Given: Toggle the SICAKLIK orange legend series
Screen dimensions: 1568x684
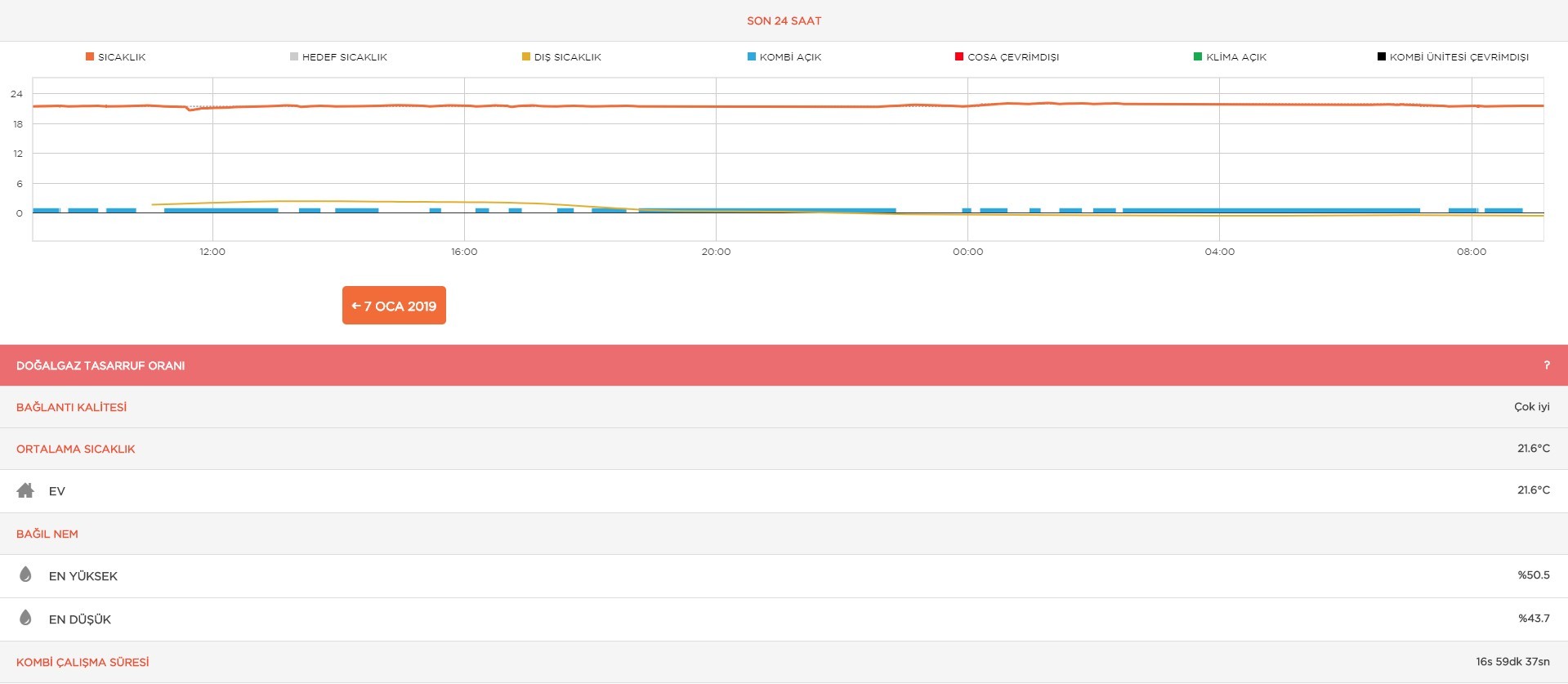Looking at the screenshot, I should 115,57.
